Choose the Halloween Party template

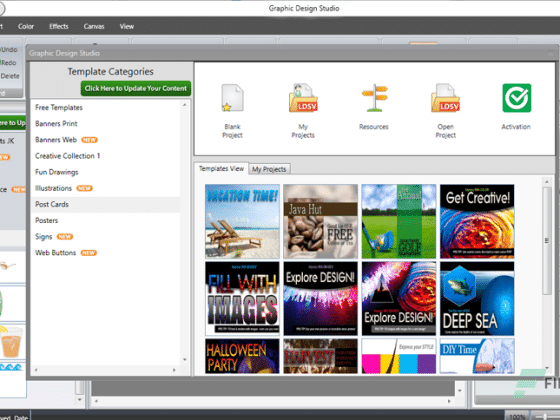pos(242,356)
